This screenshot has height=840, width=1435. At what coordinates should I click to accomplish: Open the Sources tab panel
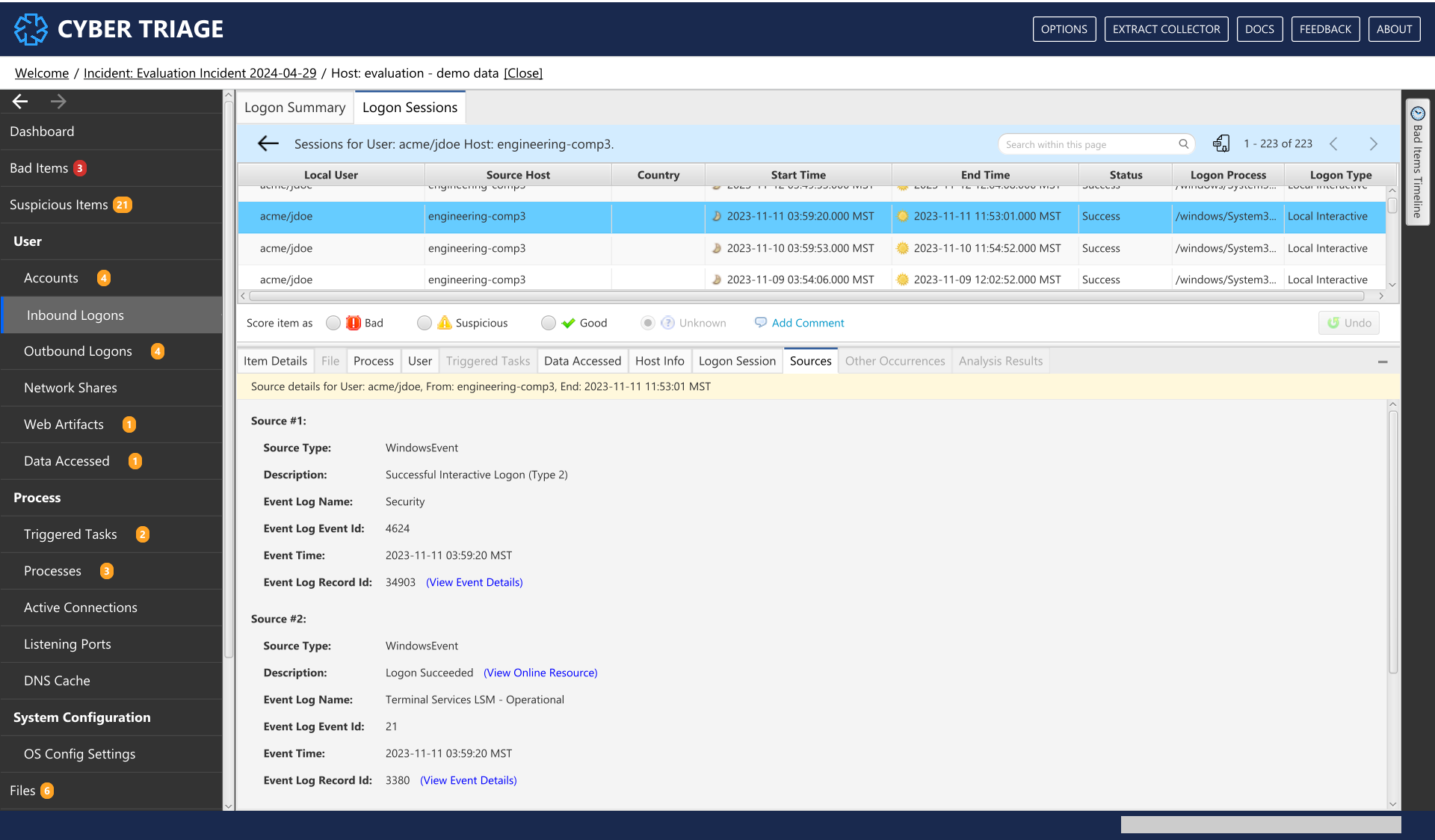[809, 361]
